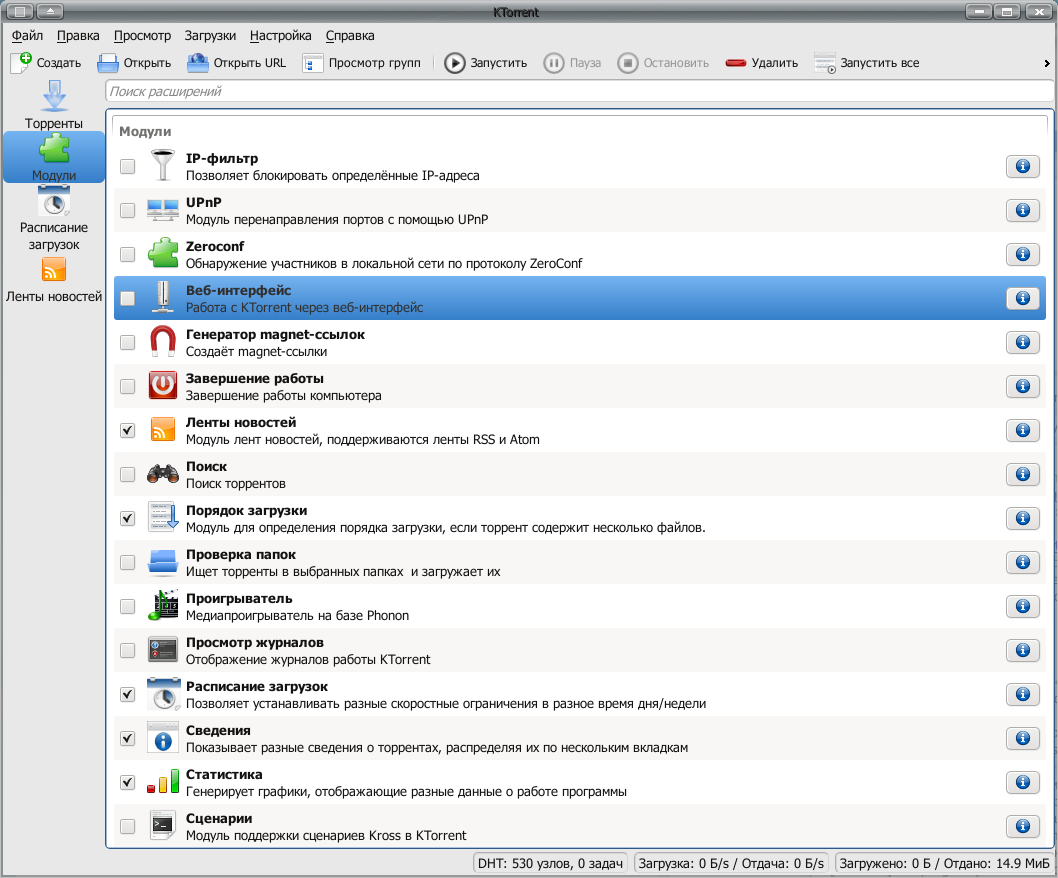Open info button for Порядок загрузки
This screenshot has height=878, width=1058.
[x=1022, y=518]
